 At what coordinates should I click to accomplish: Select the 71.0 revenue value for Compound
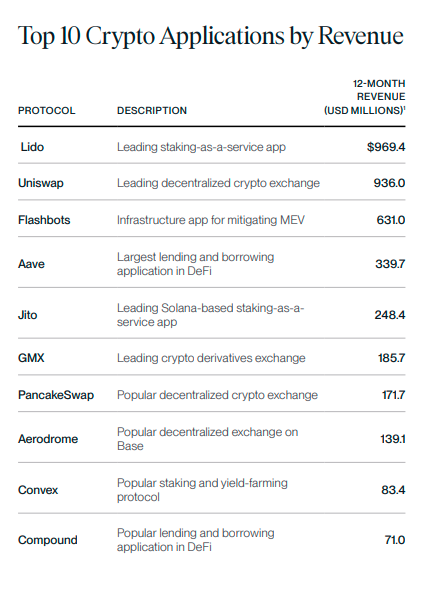(x=395, y=540)
